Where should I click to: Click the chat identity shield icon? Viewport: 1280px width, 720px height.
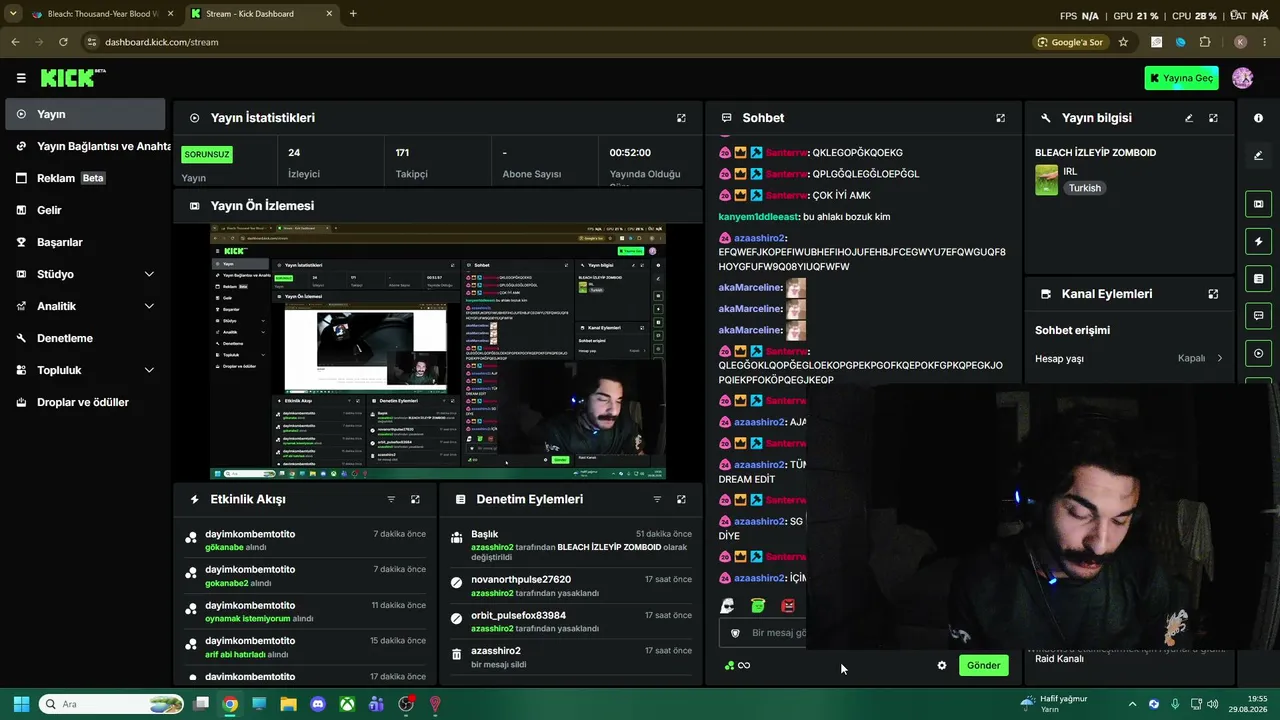(735, 633)
